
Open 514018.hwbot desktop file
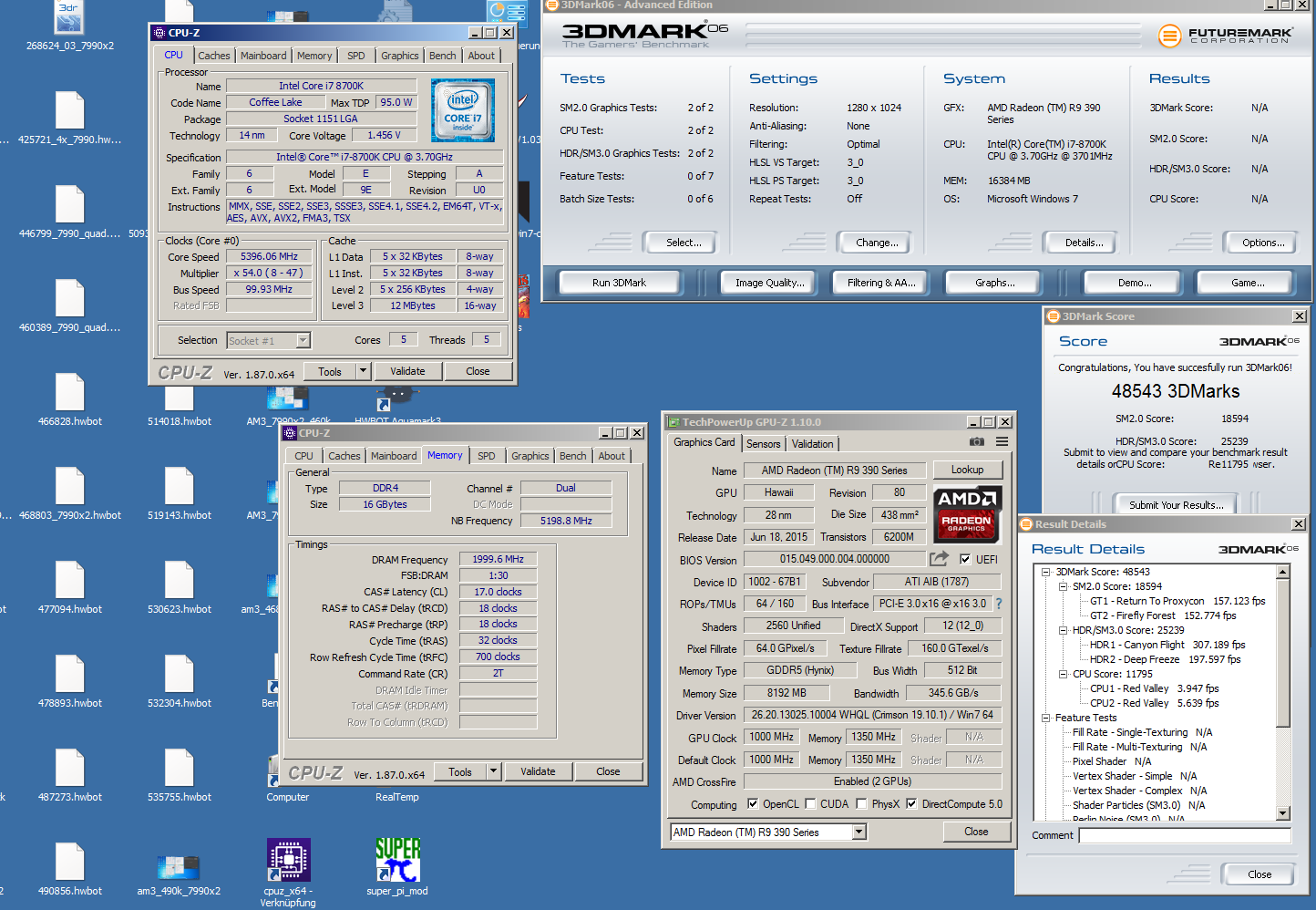tap(180, 398)
